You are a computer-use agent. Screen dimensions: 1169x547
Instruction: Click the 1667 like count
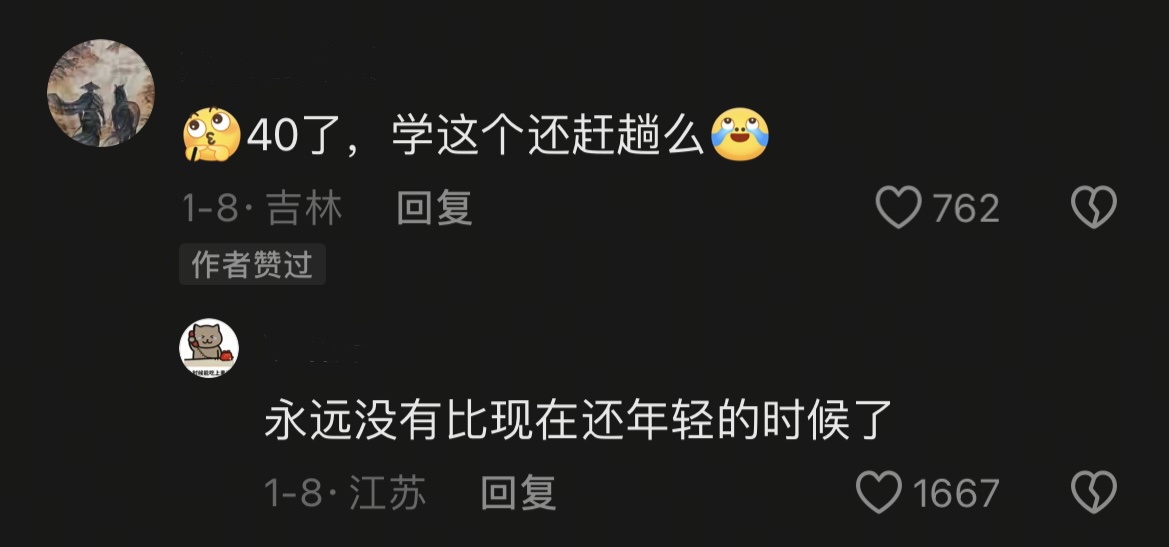(956, 493)
